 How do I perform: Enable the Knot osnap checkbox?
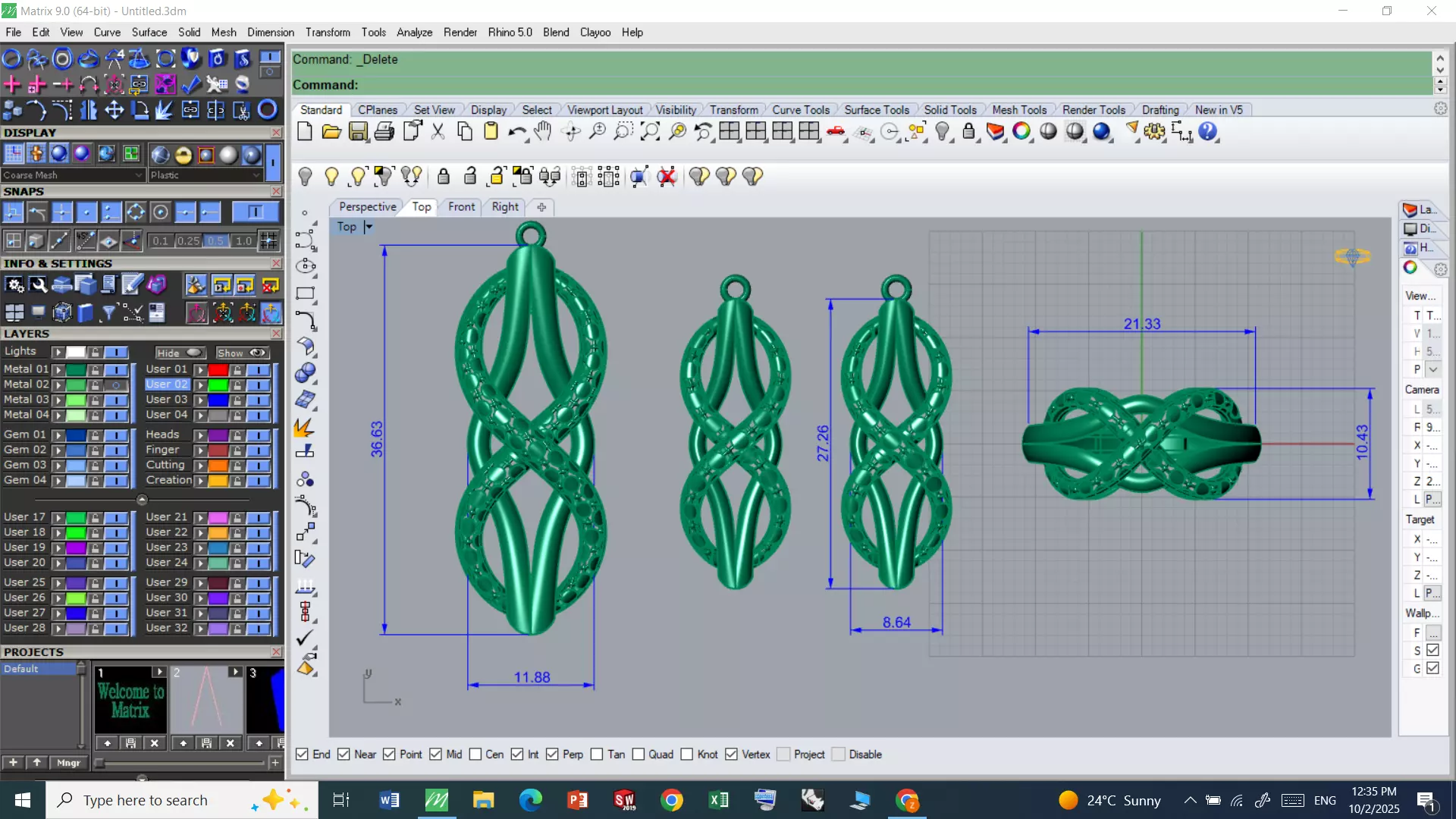[x=687, y=755]
